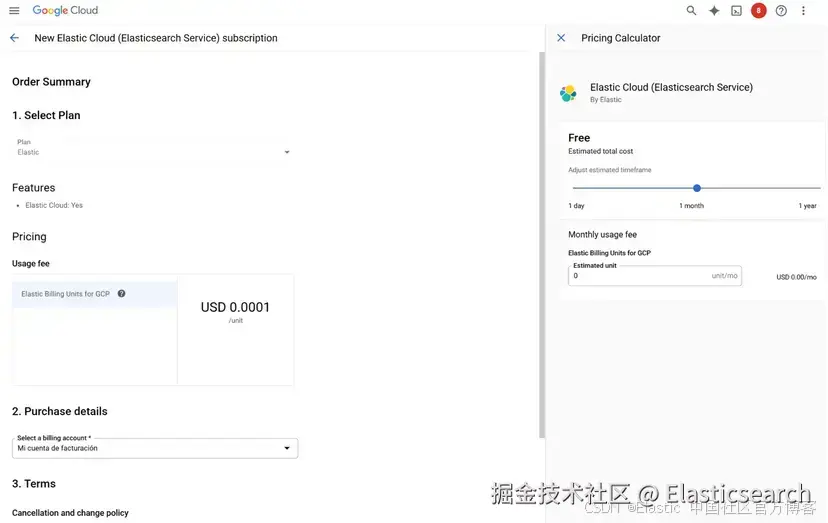The width and height of the screenshot is (828, 523).
Task: Open search with the magnifier icon
Action: [x=691, y=11]
